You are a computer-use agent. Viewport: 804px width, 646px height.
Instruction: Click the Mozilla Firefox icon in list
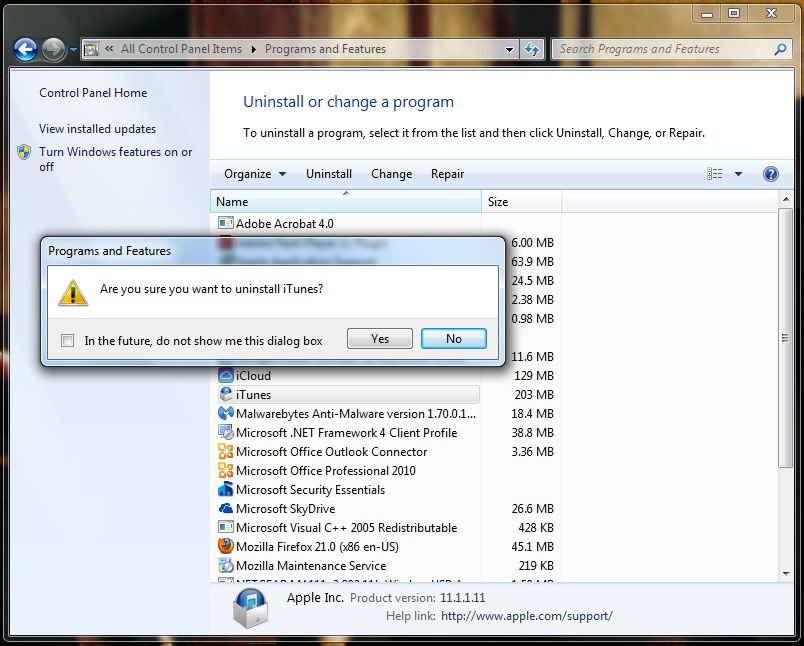click(x=226, y=547)
